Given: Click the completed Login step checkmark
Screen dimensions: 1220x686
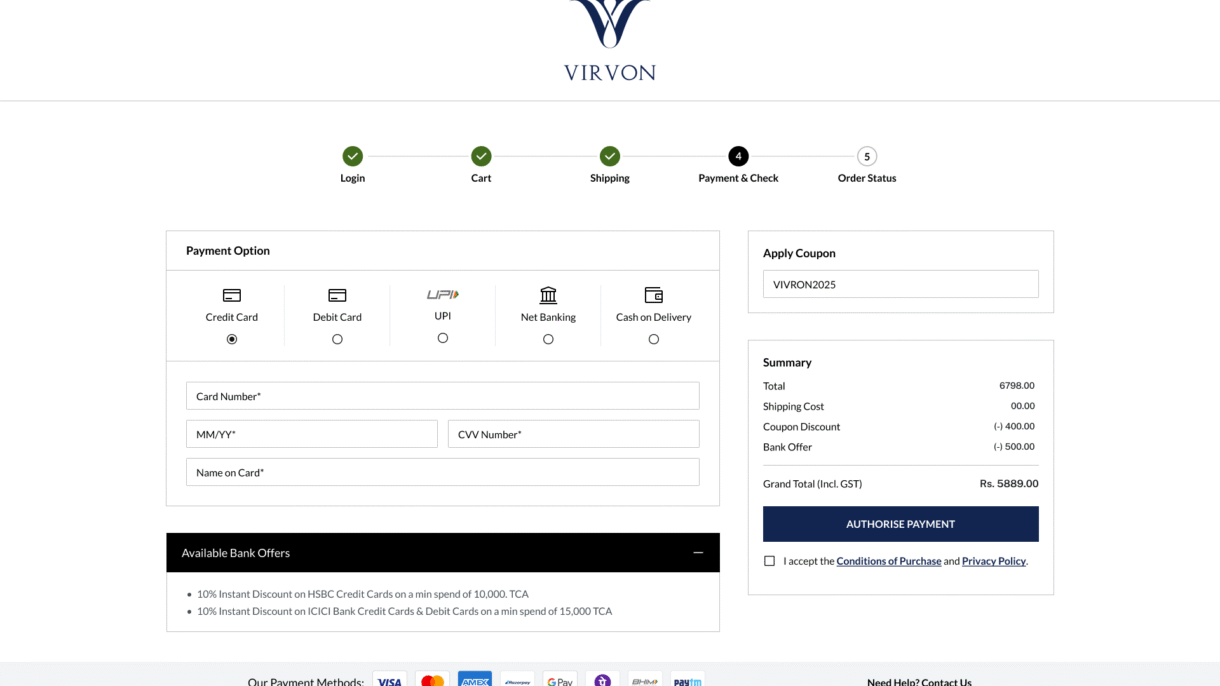Looking at the screenshot, I should tap(352, 156).
